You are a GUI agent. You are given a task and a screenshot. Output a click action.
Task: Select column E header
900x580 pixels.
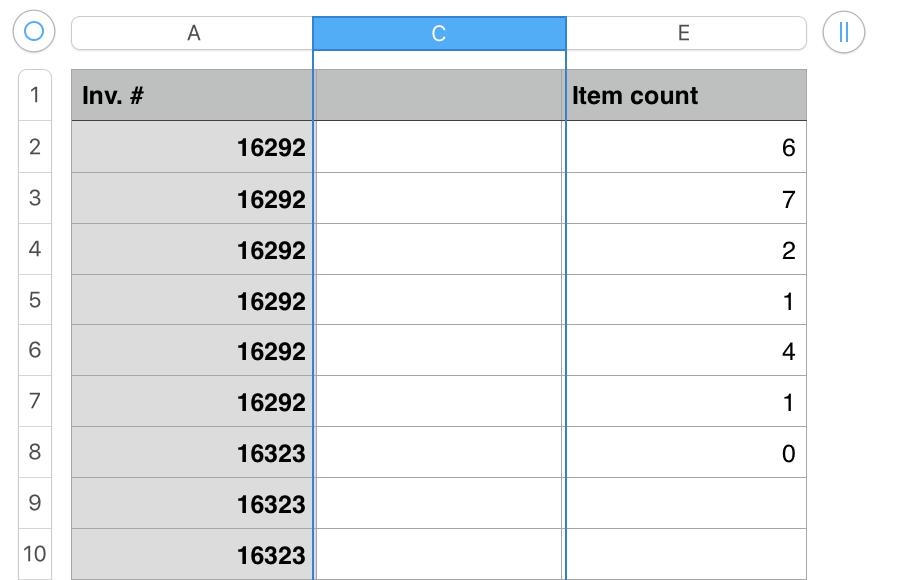(685, 33)
